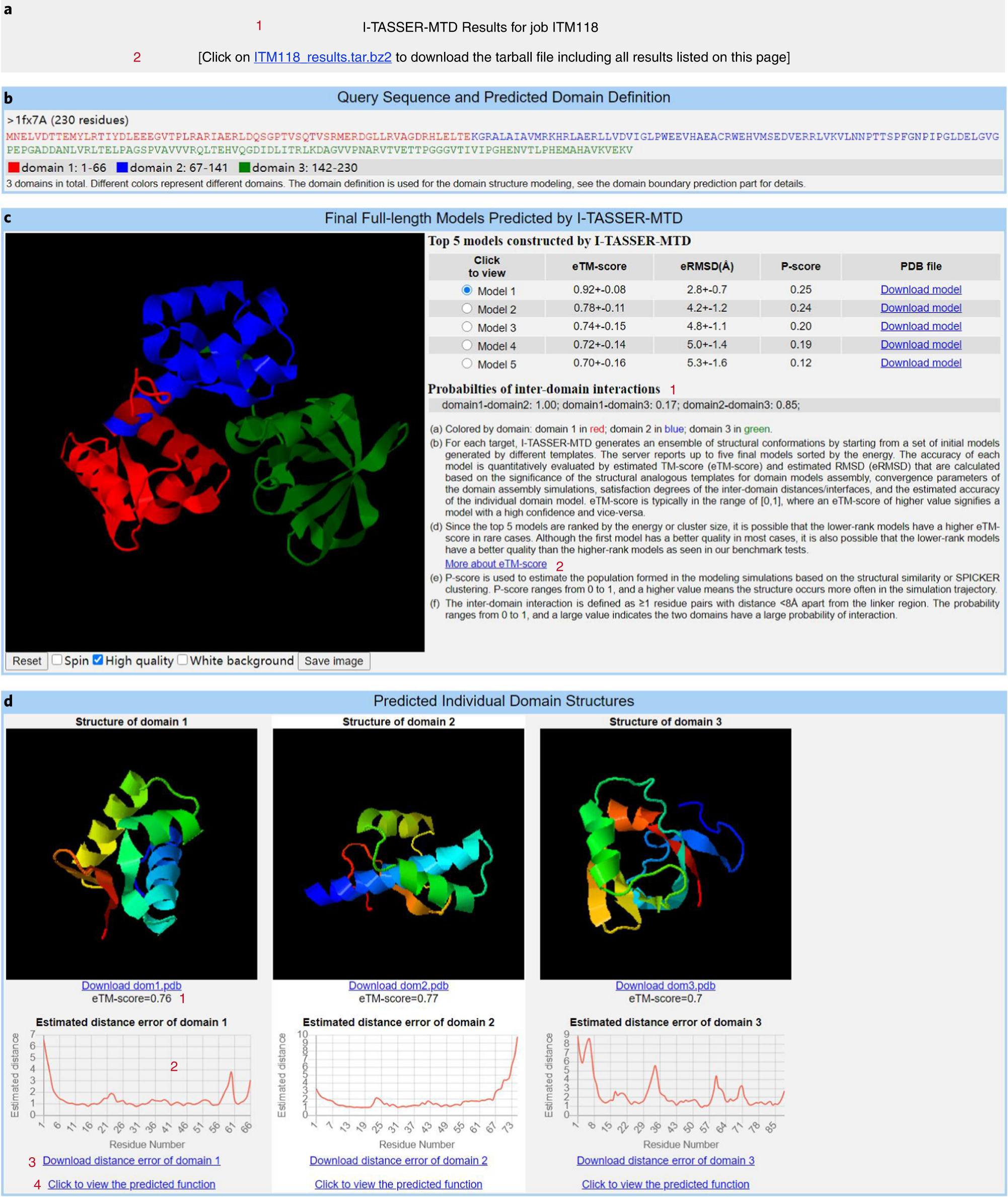Download the Model 3 PDB file

tap(920, 326)
